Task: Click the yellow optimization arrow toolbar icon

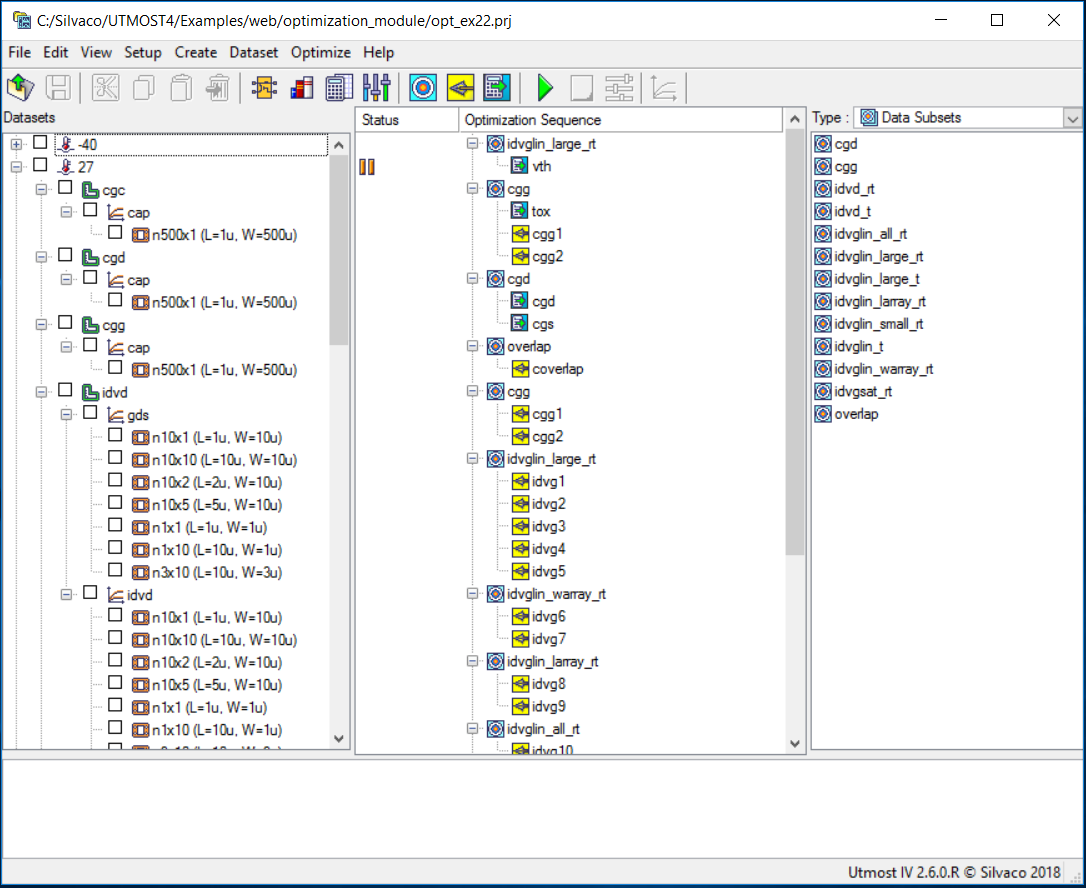Action: 461,88
